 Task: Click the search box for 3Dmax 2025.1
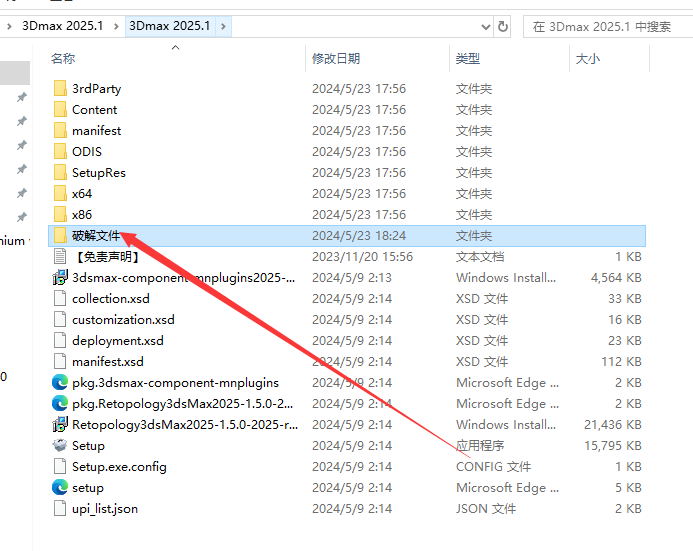(608, 27)
